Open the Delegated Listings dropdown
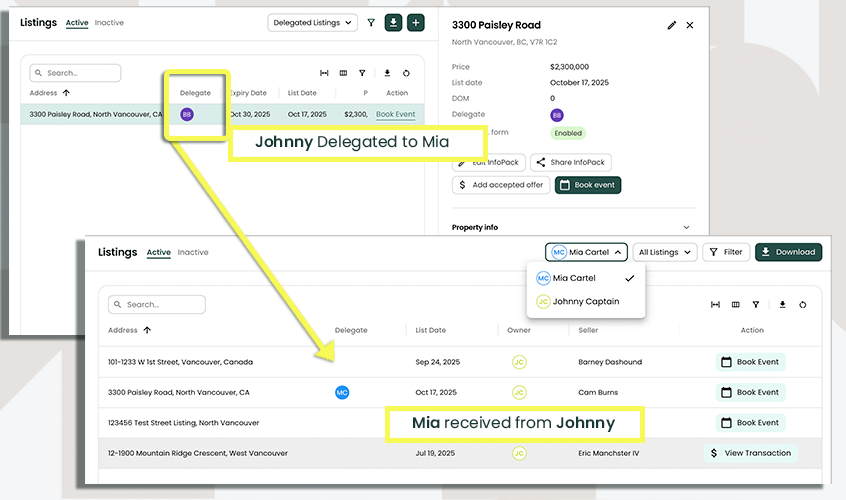The height and width of the screenshot is (500, 846). click(x=313, y=22)
